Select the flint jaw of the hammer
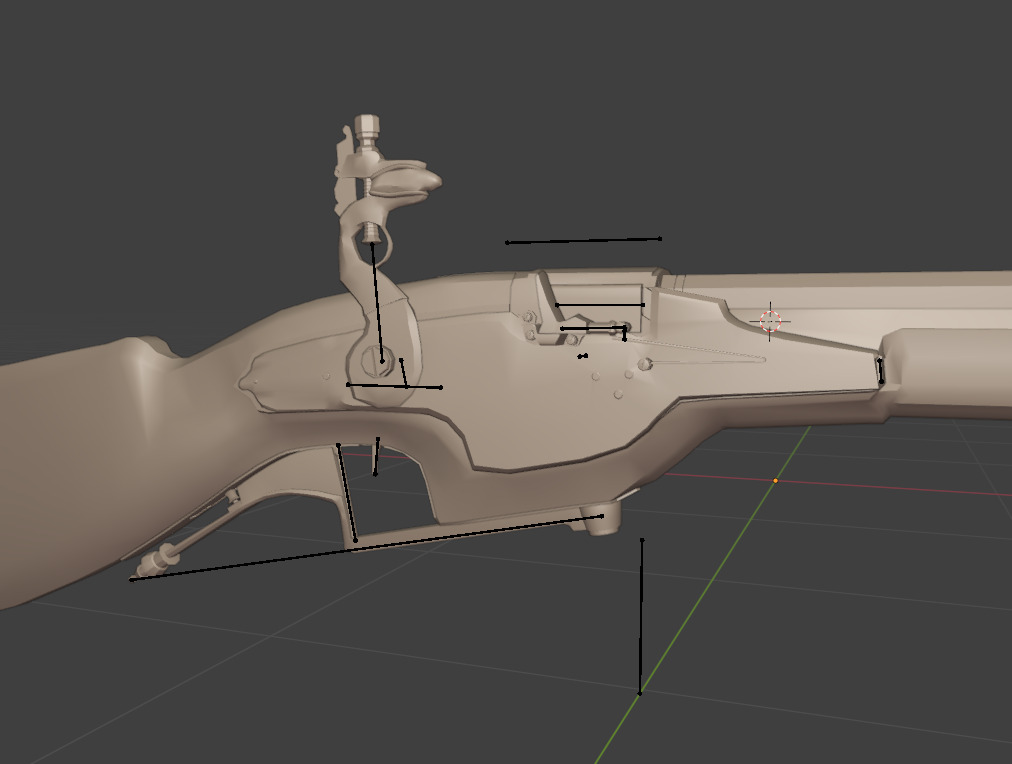1012x764 pixels. [x=407, y=179]
